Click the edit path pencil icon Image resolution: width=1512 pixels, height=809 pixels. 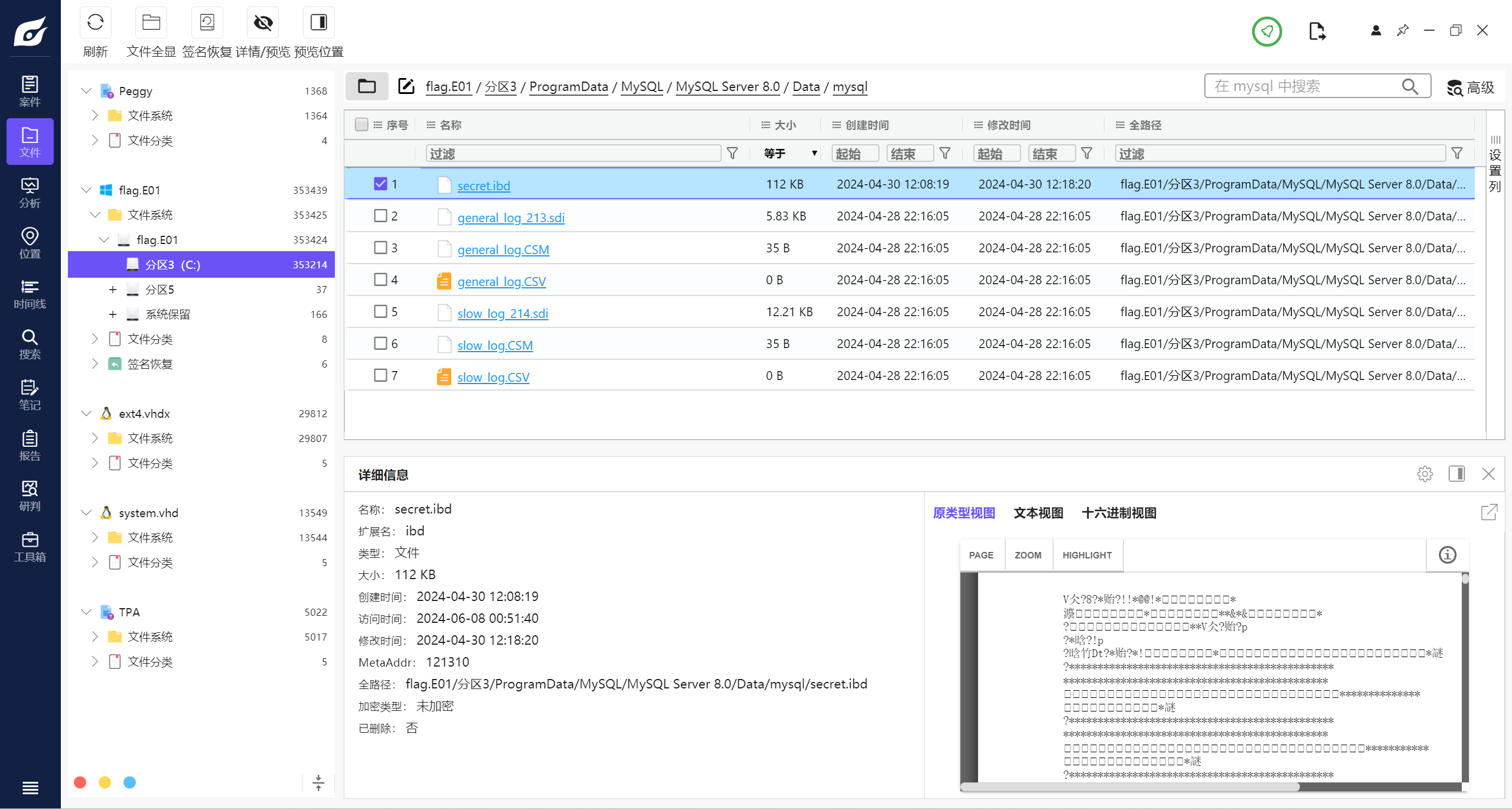pos(406,86)
